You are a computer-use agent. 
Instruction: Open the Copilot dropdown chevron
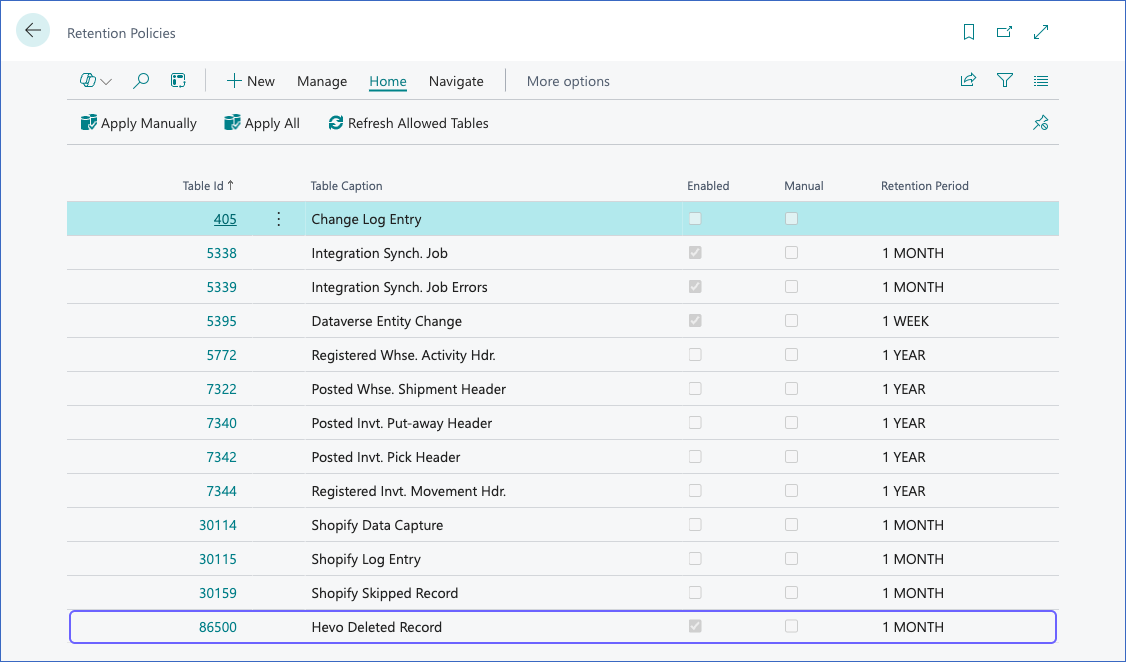(106, 82)
